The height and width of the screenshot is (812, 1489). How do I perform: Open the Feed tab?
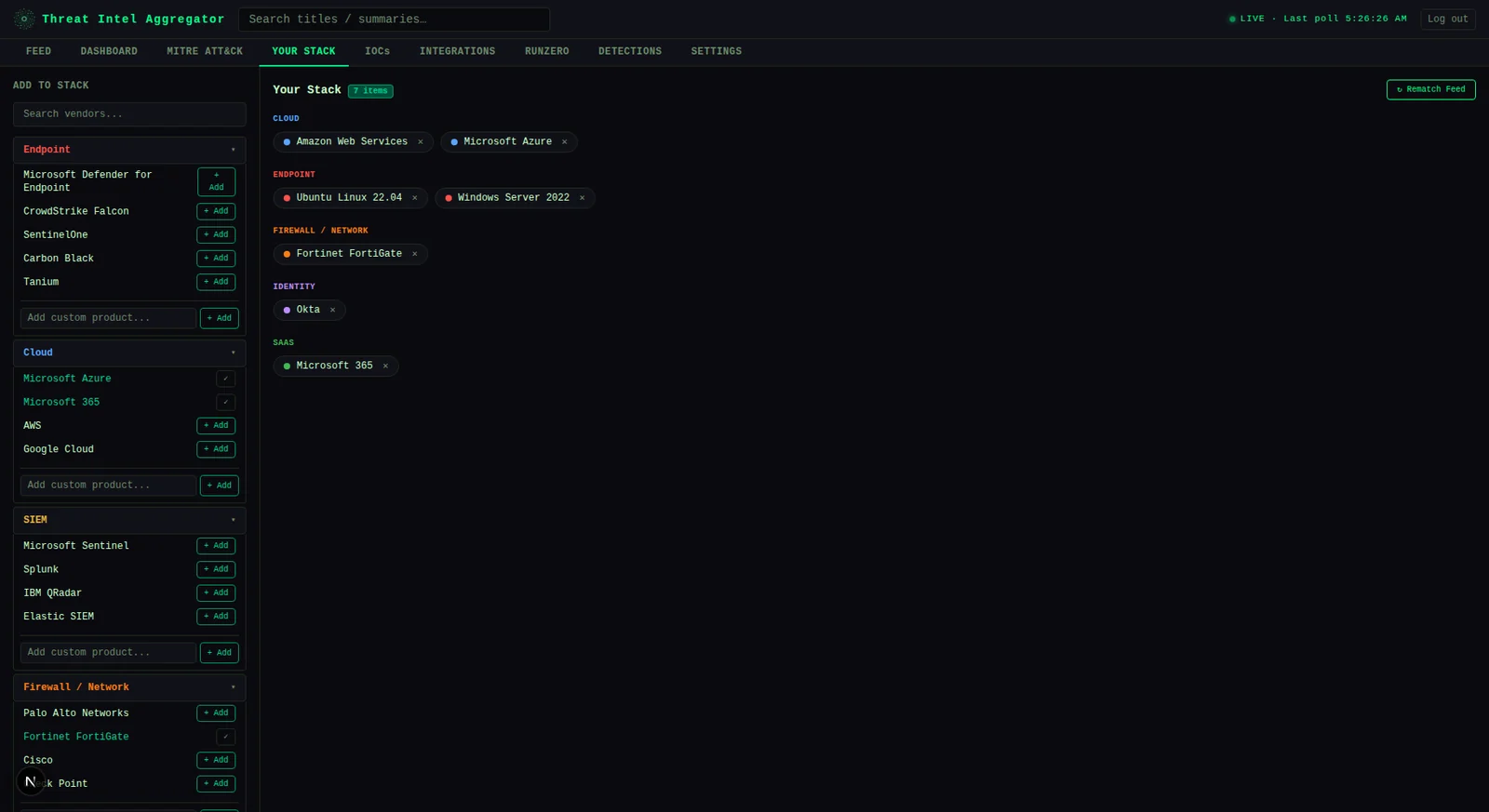point(38,52)
